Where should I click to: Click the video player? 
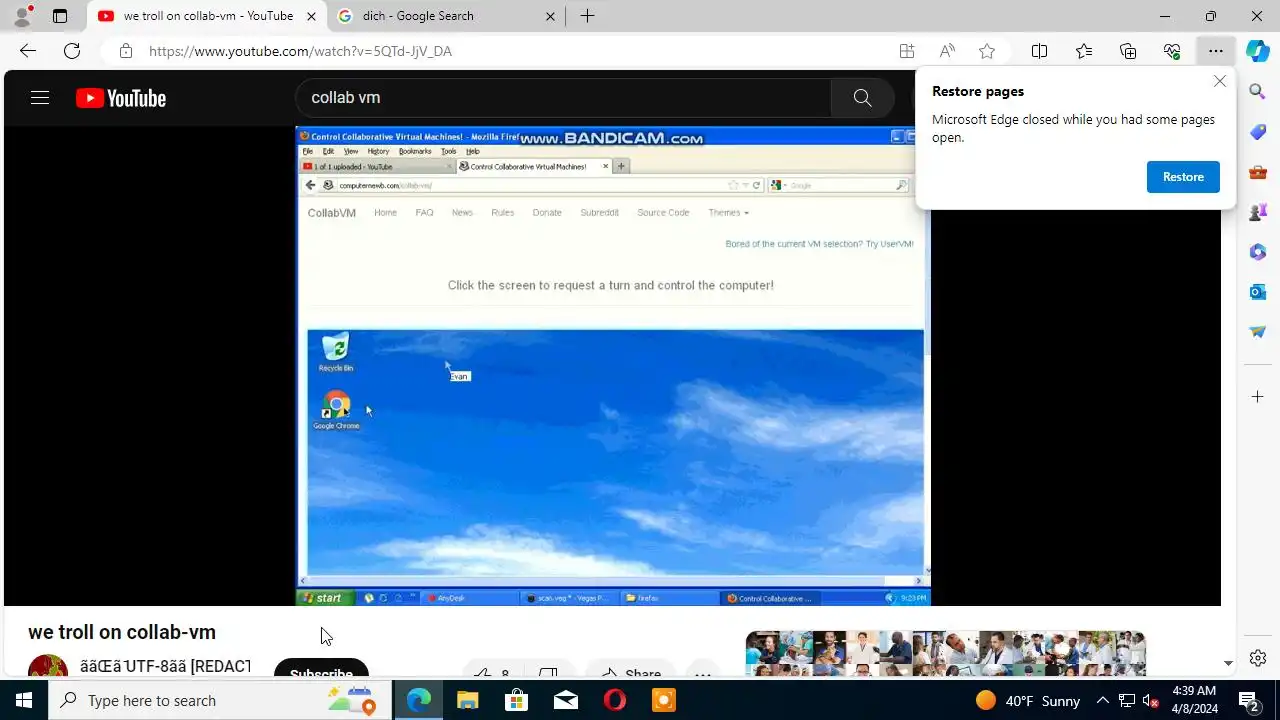click(x=613, y=366)
